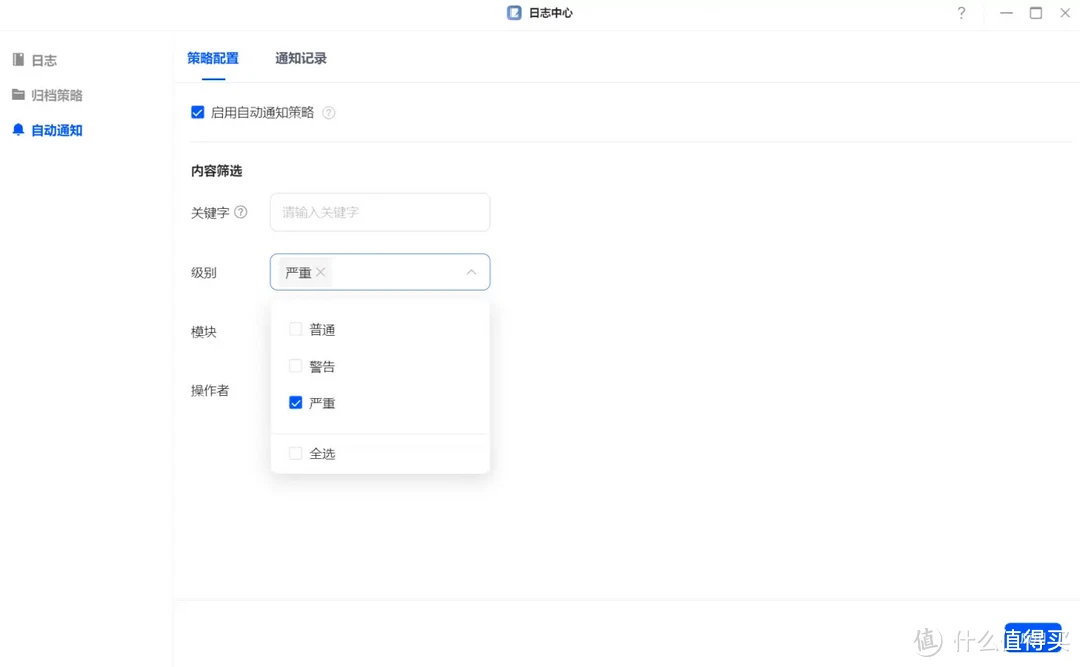The height and width of the screenshot is (667, 1080).
Task: Check the 警告 level checkbox
Action: click(295, 365)
